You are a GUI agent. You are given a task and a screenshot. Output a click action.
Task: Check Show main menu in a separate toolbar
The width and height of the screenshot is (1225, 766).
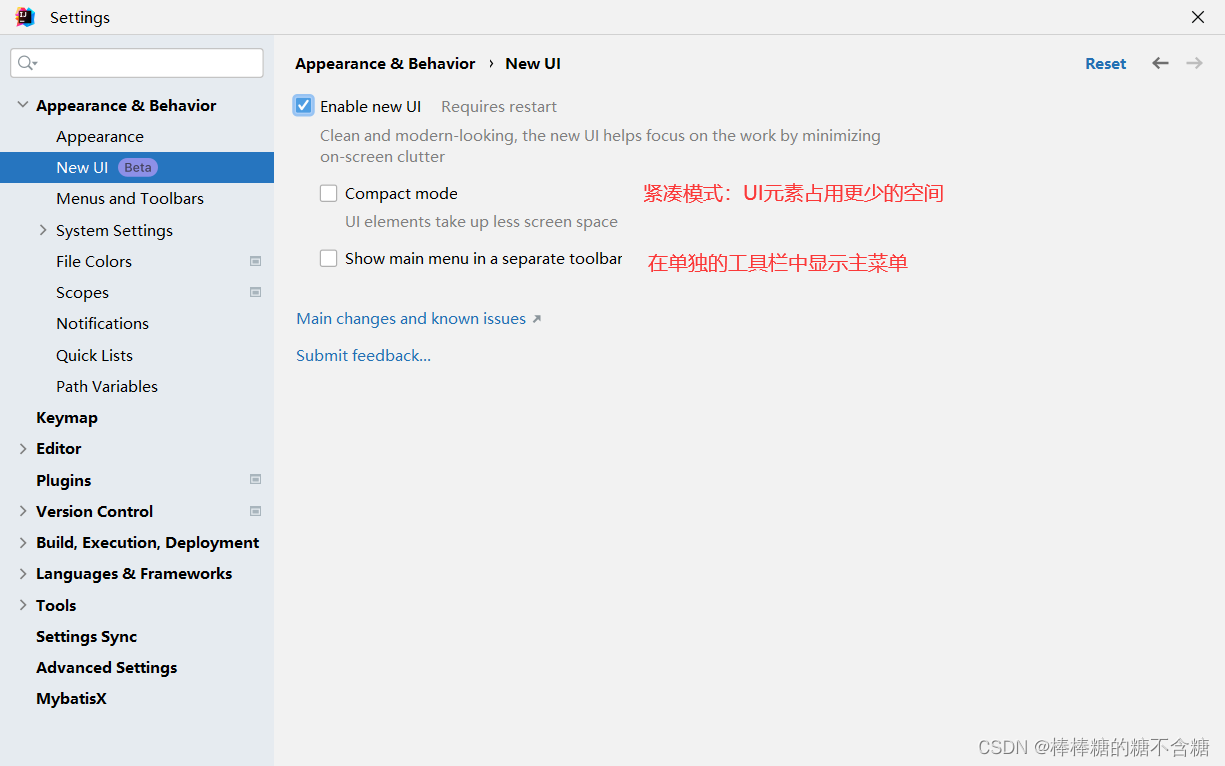click(x=328, y=258)
